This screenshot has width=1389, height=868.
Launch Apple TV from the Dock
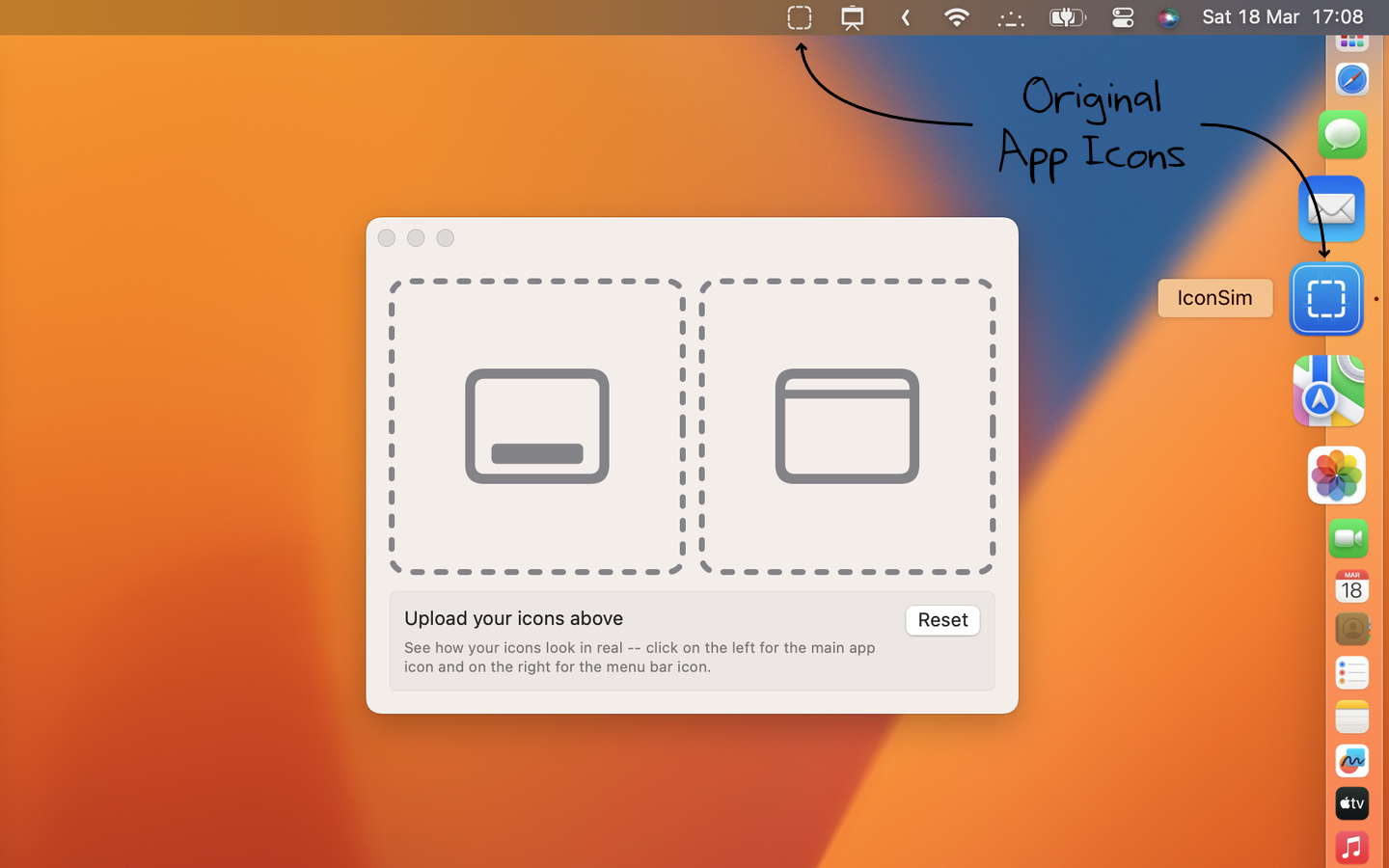click(1351, 803)
